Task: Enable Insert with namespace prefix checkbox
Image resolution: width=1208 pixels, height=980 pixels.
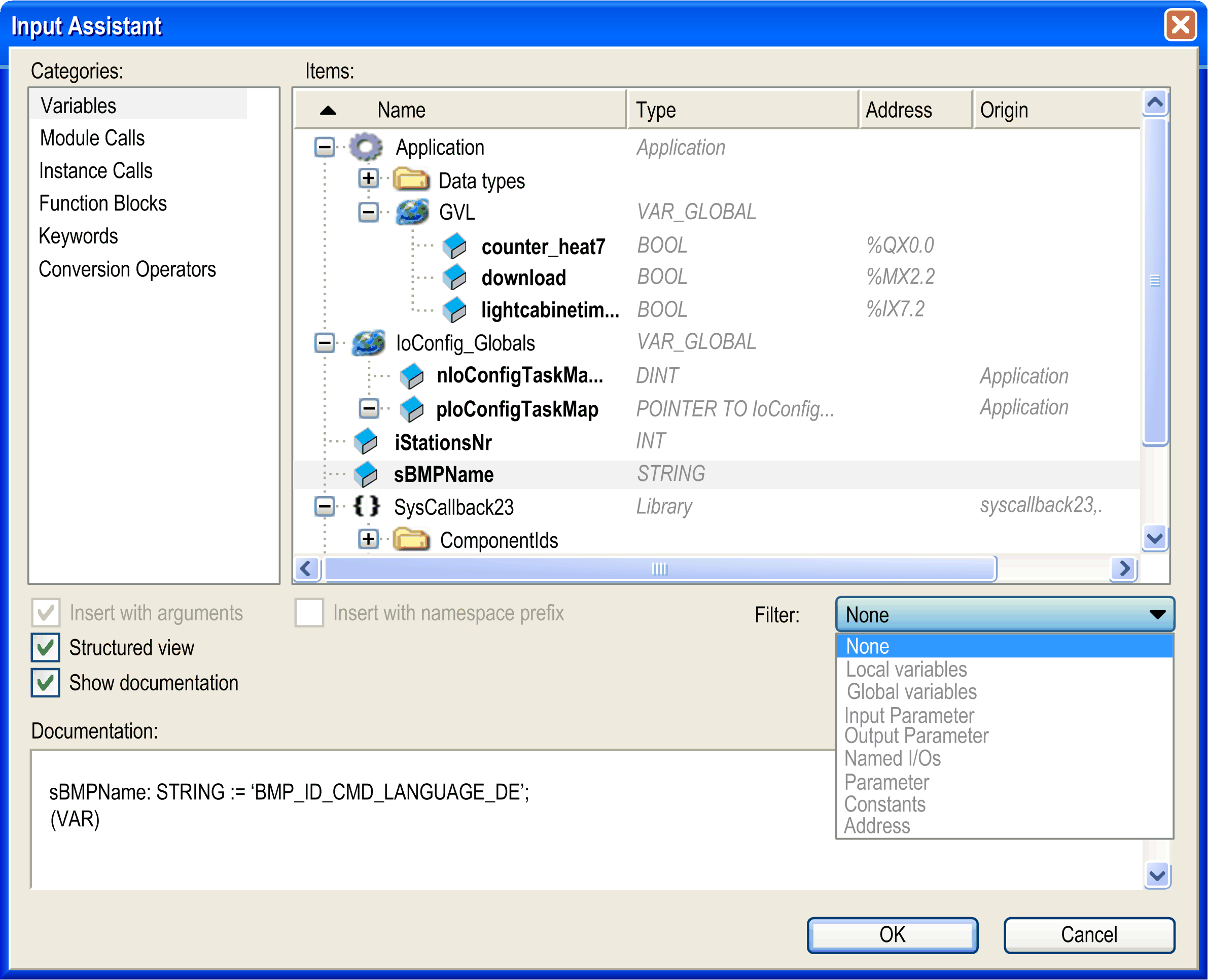Action: [x=309, y=613]
